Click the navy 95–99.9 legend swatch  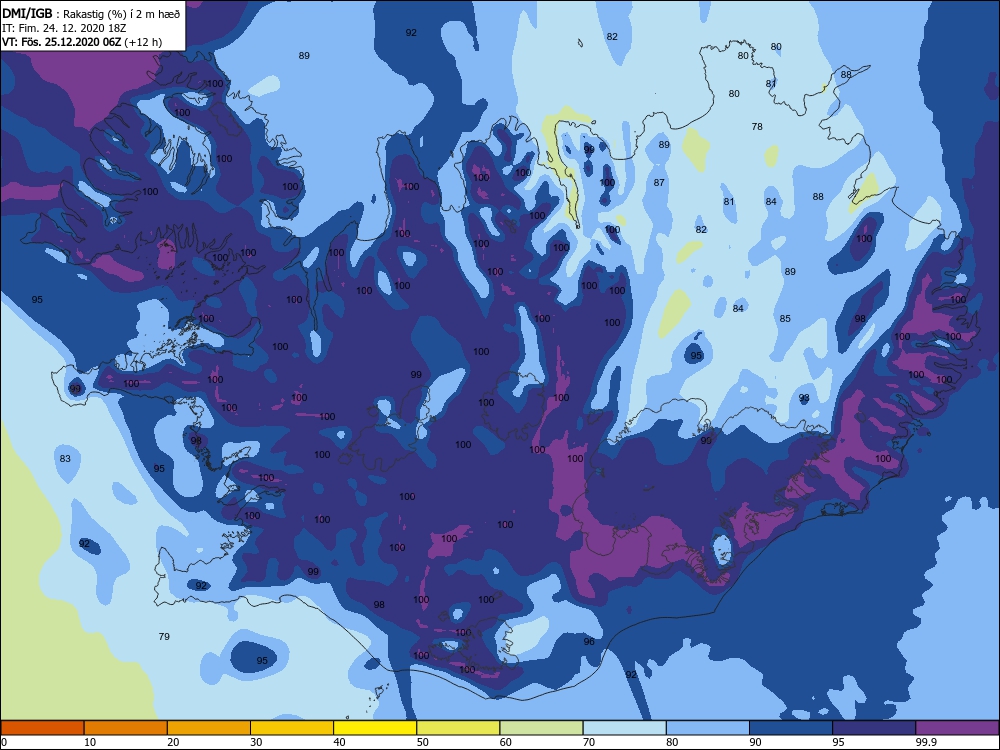click(874, 728)
